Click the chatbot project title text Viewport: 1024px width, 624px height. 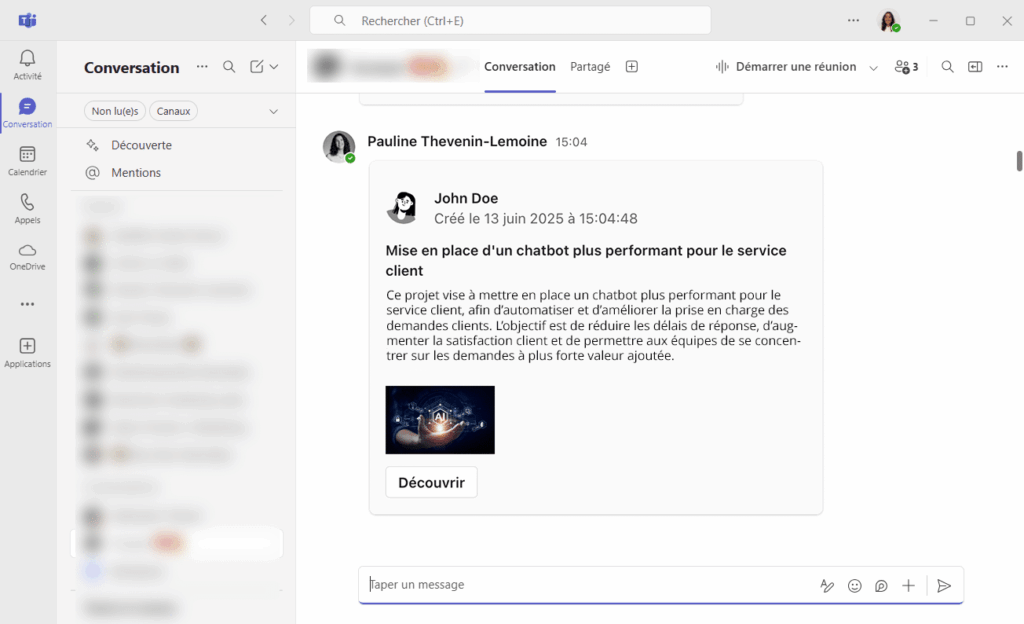click(586, 260)
